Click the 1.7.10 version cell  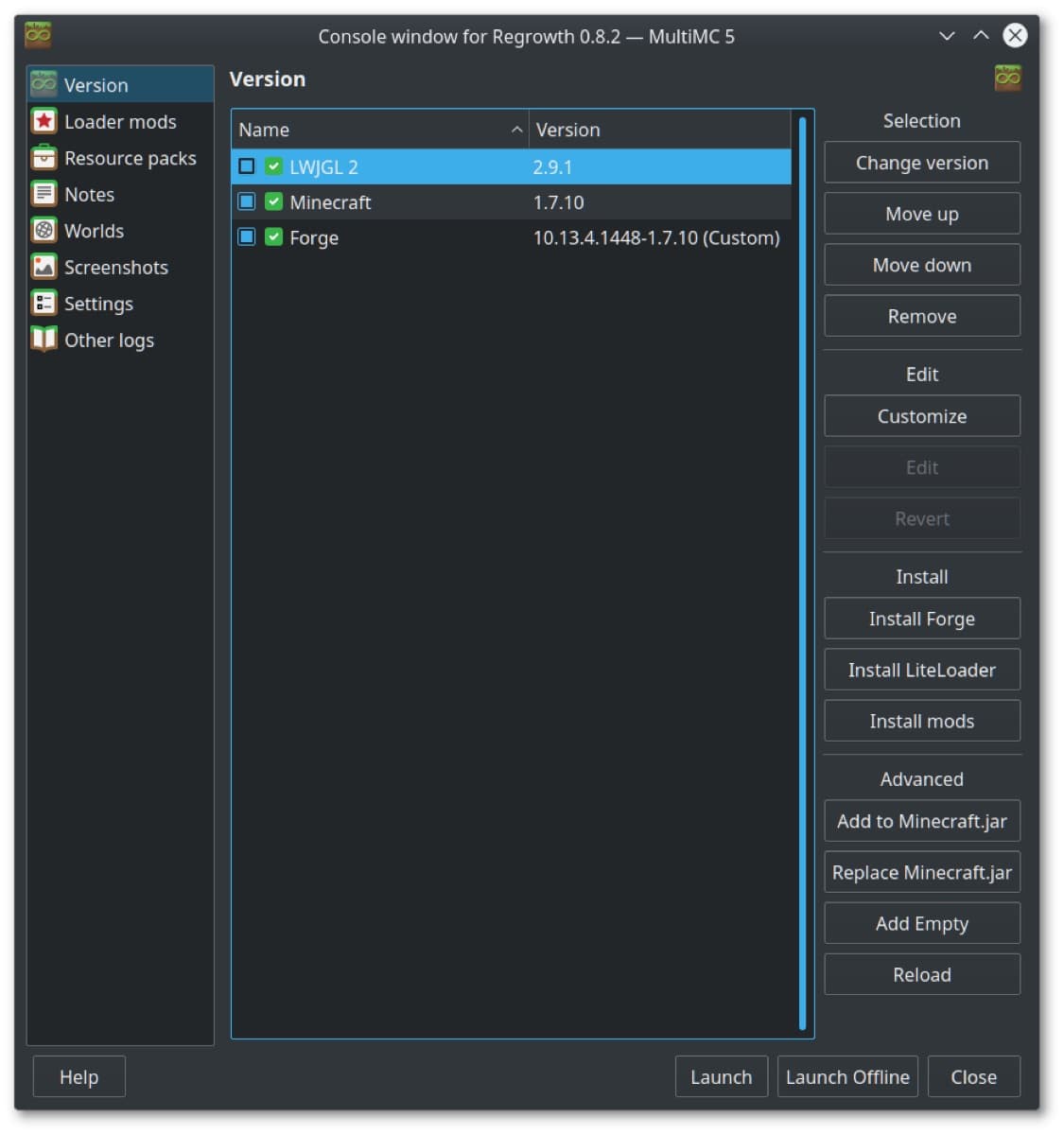[x=558, y=201]
